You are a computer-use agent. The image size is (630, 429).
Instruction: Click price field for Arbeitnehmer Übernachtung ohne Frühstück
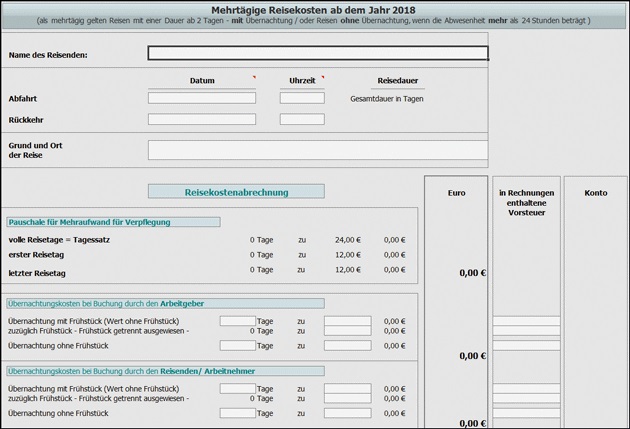point(347,413)
